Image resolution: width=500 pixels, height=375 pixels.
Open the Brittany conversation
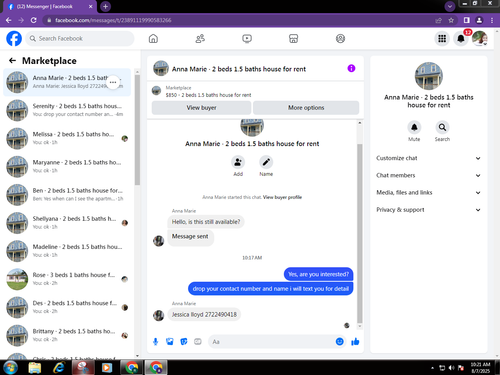67,335
